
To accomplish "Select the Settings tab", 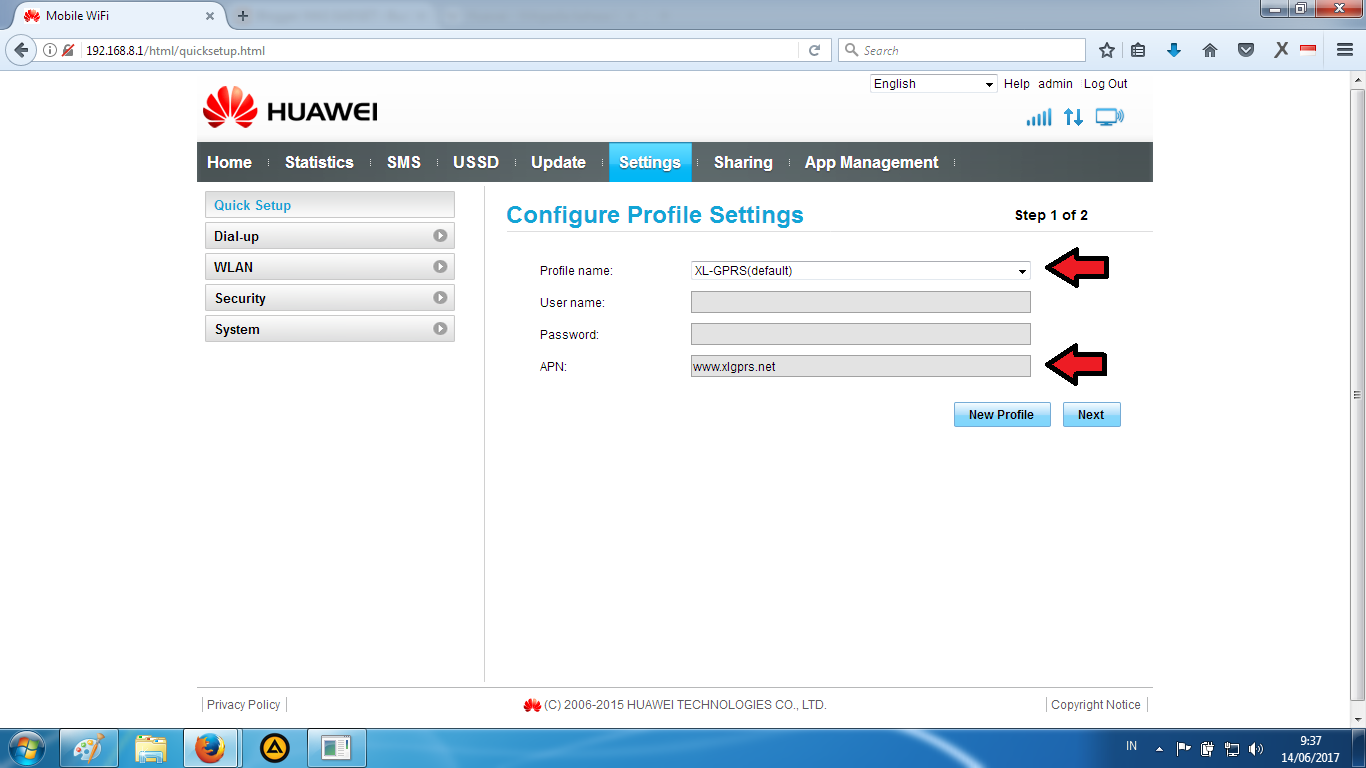I will [650, 162].
